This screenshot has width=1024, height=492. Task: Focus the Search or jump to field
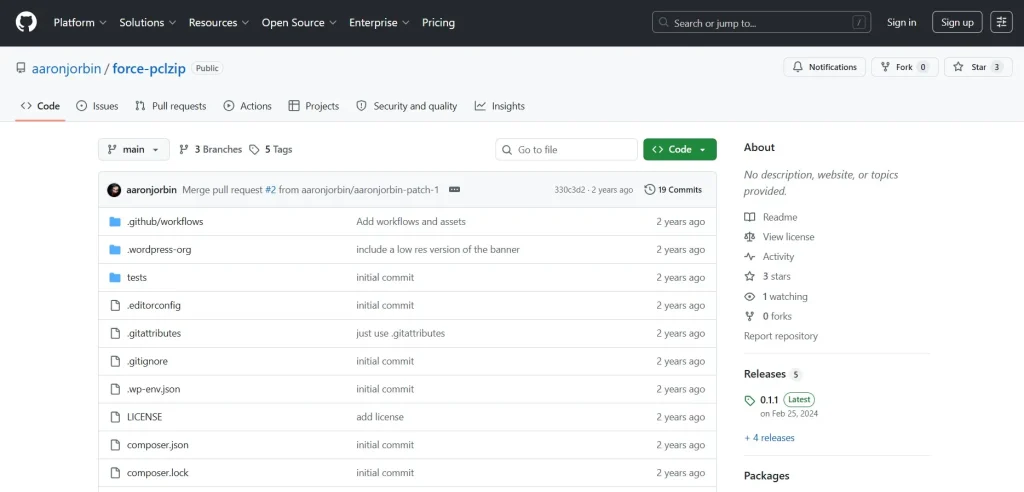[x=761, y=23]
